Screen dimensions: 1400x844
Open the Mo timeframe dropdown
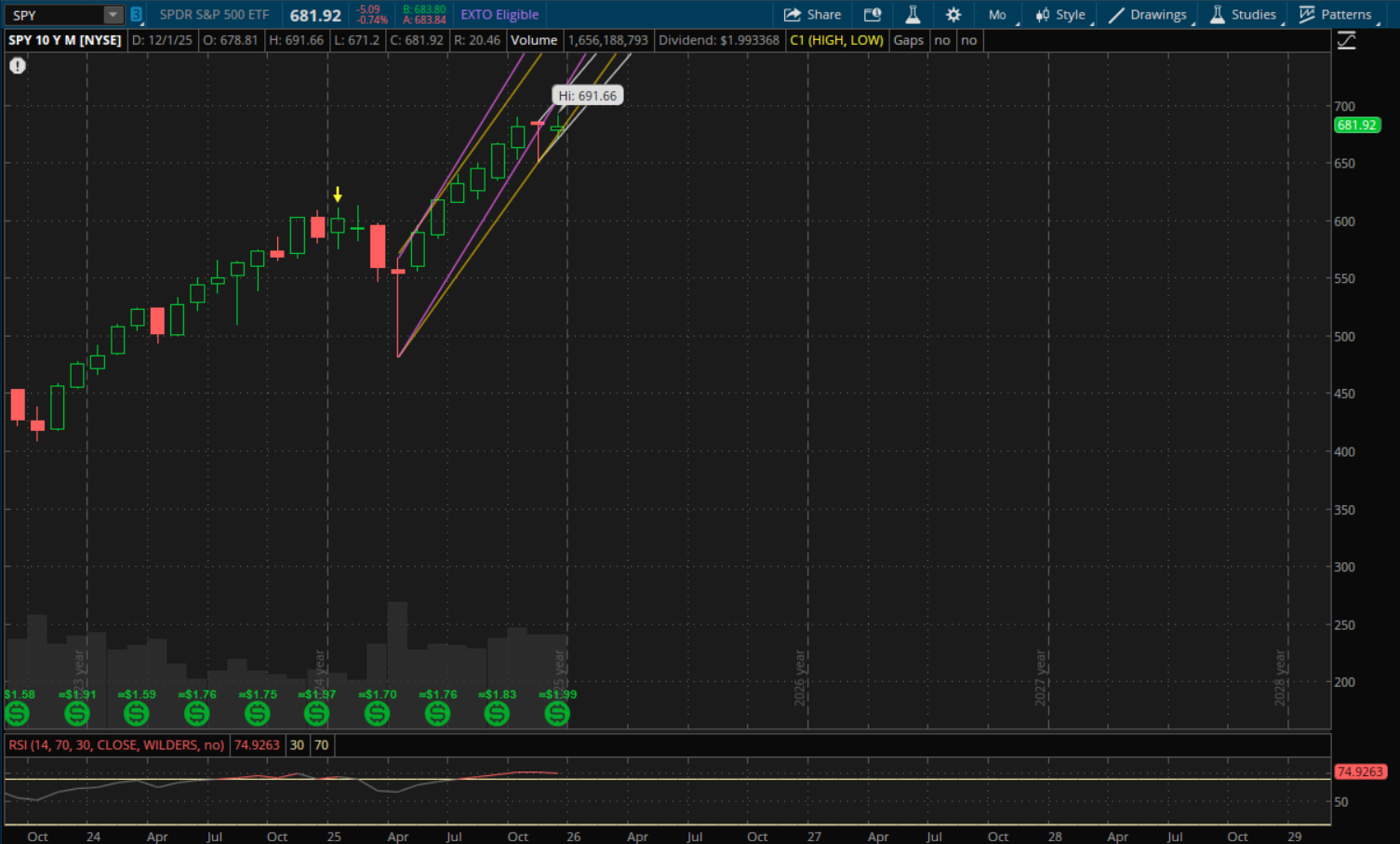pyautogui.click(x=997, y=15)
